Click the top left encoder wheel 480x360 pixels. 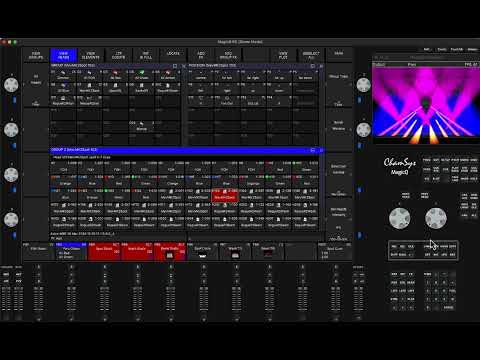(11, 85)
